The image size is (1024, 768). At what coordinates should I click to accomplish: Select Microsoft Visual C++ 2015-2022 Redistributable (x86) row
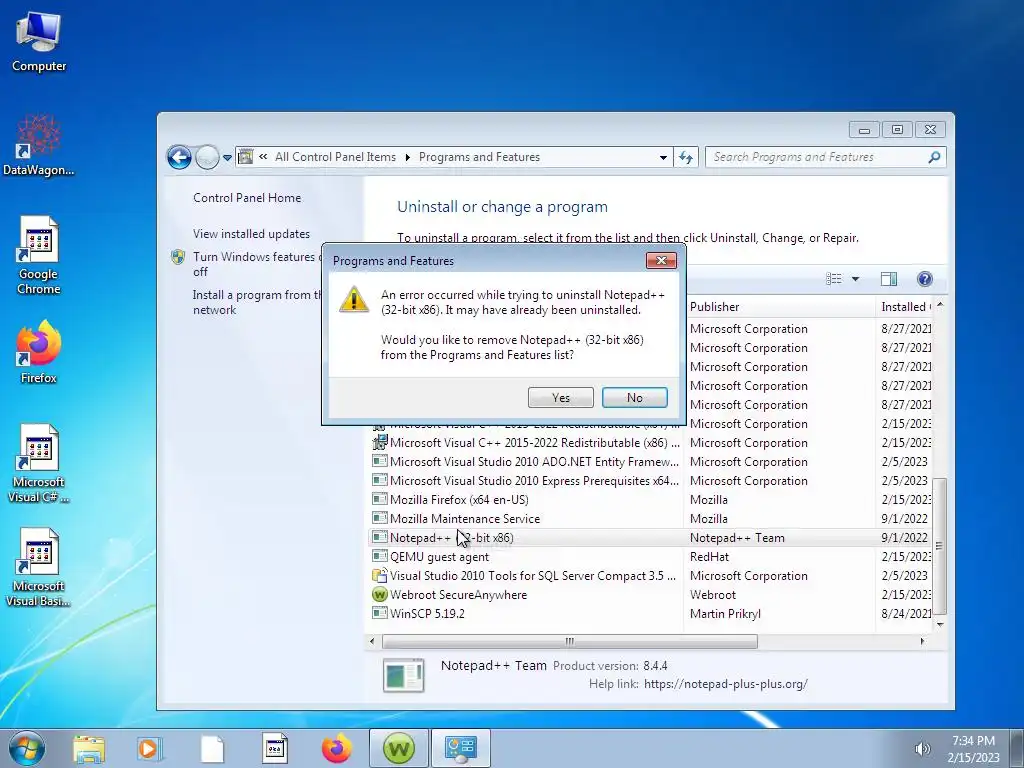651,443
